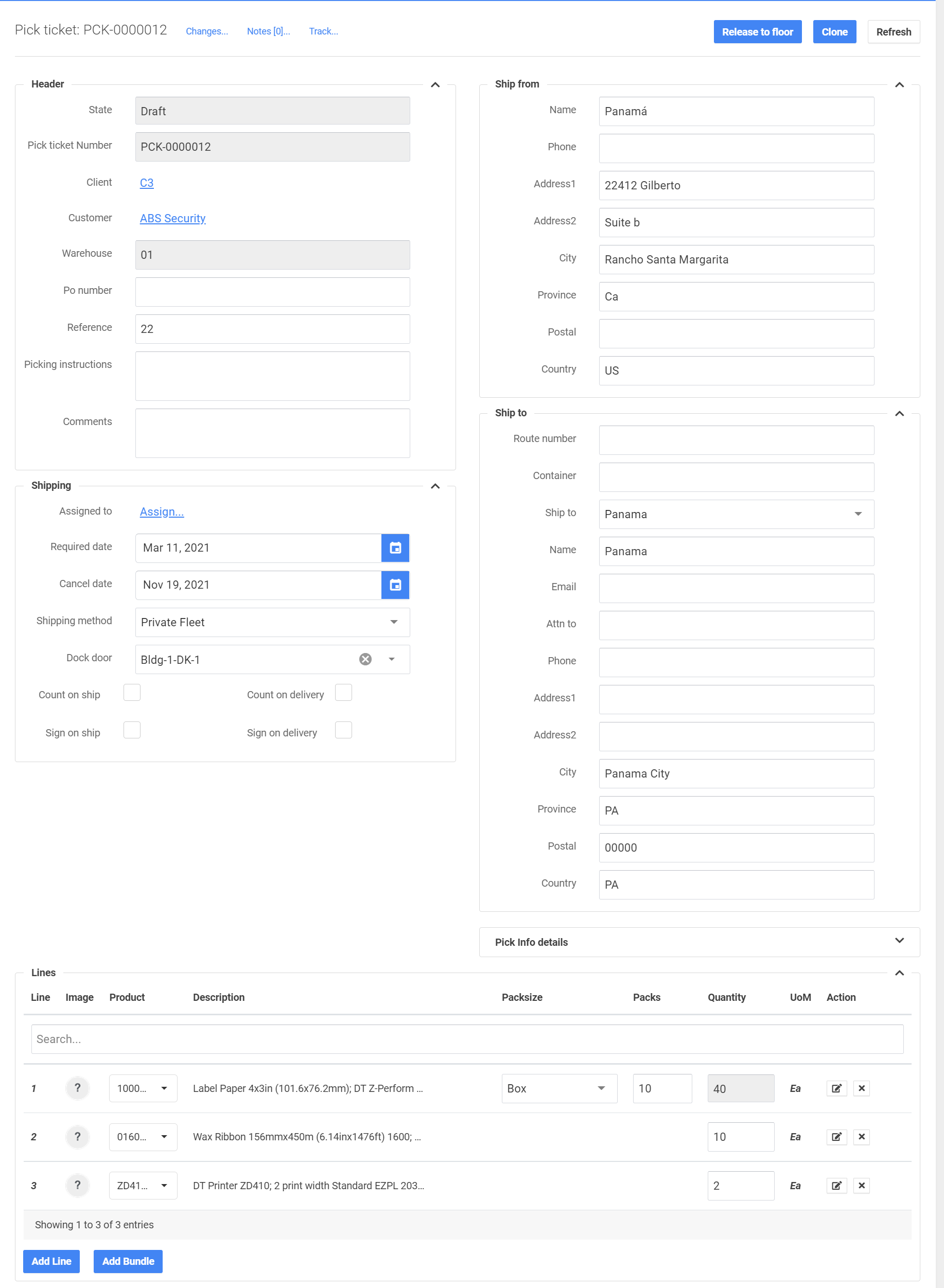The width and height of the screenshot is (944, 1288).
Task: Delete line 2 Wax Ribbon entry
Action: (861, 1137)
